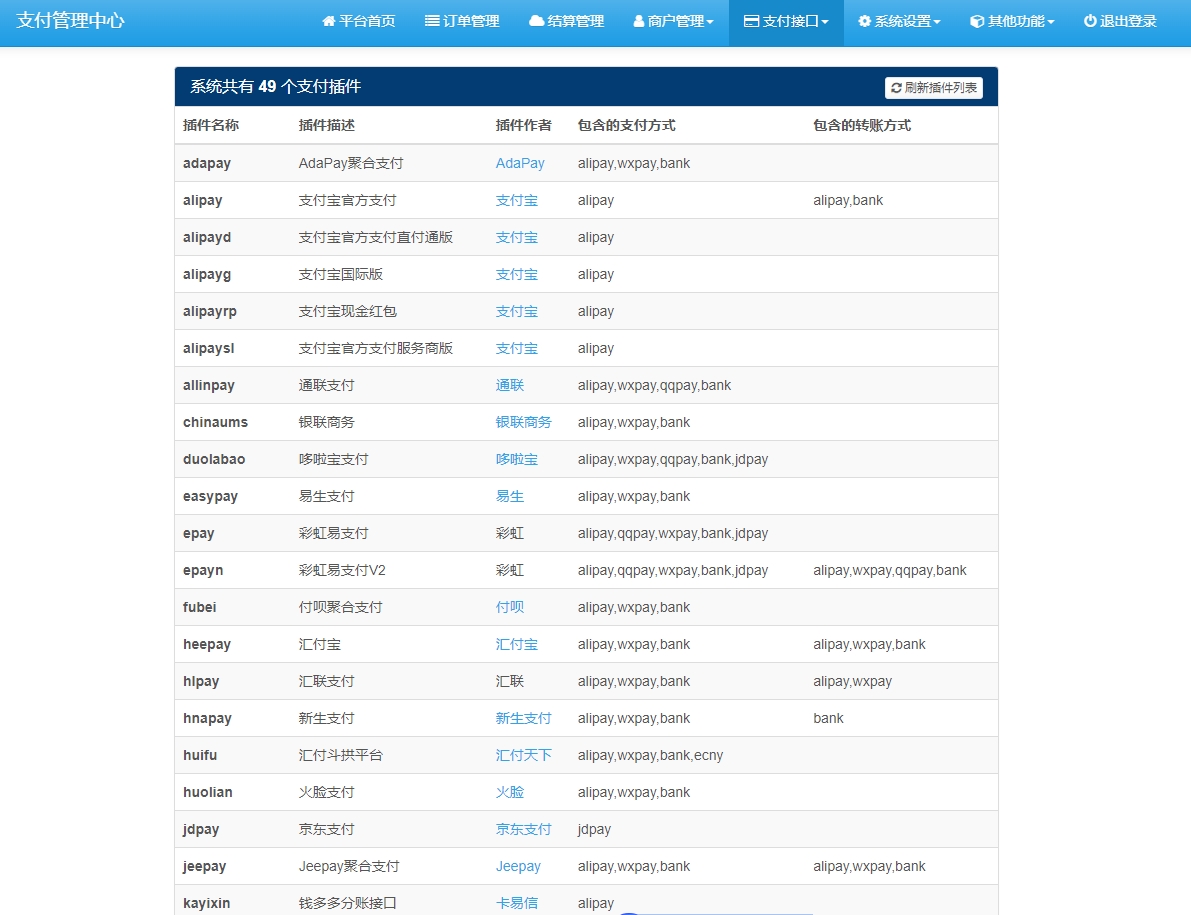The height and width of the screenshot is (915, 1191).
Task: Open the 汇付天下 author link
Action: click(x=523, y=756)
